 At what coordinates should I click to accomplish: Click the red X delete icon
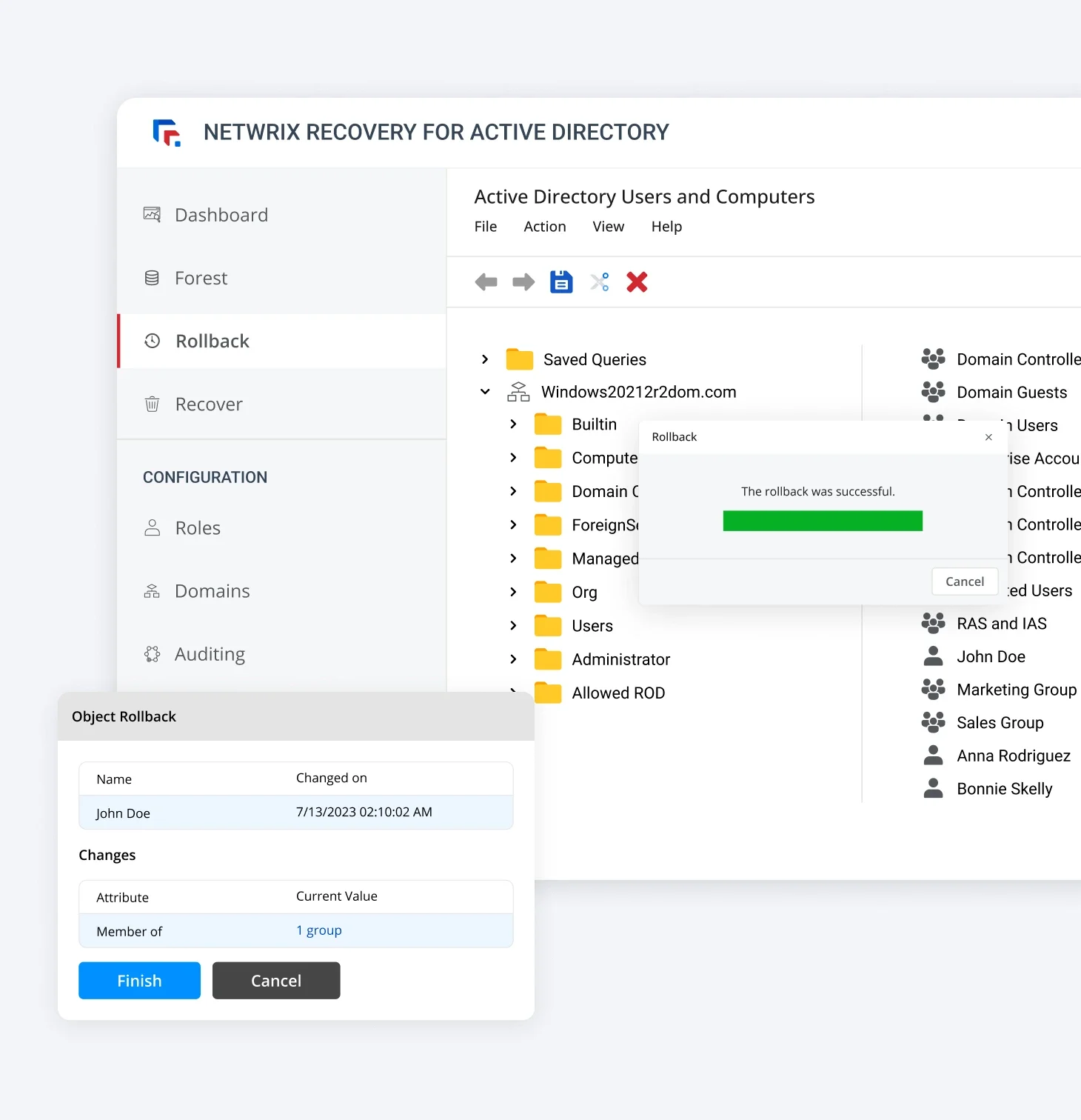pyautogui.click(x=637, y=282)
